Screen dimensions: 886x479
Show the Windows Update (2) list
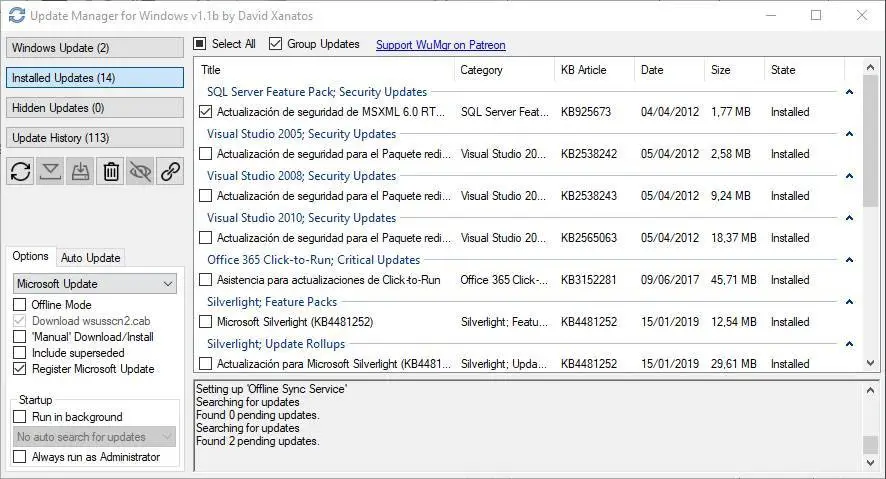pyautogui.click(x=95, y=48)
